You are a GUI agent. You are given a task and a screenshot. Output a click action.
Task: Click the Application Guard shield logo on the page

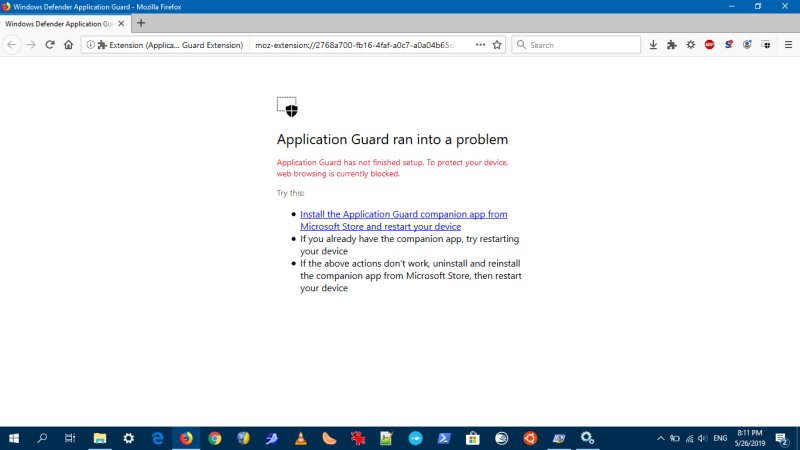click(x=287, y=107)
